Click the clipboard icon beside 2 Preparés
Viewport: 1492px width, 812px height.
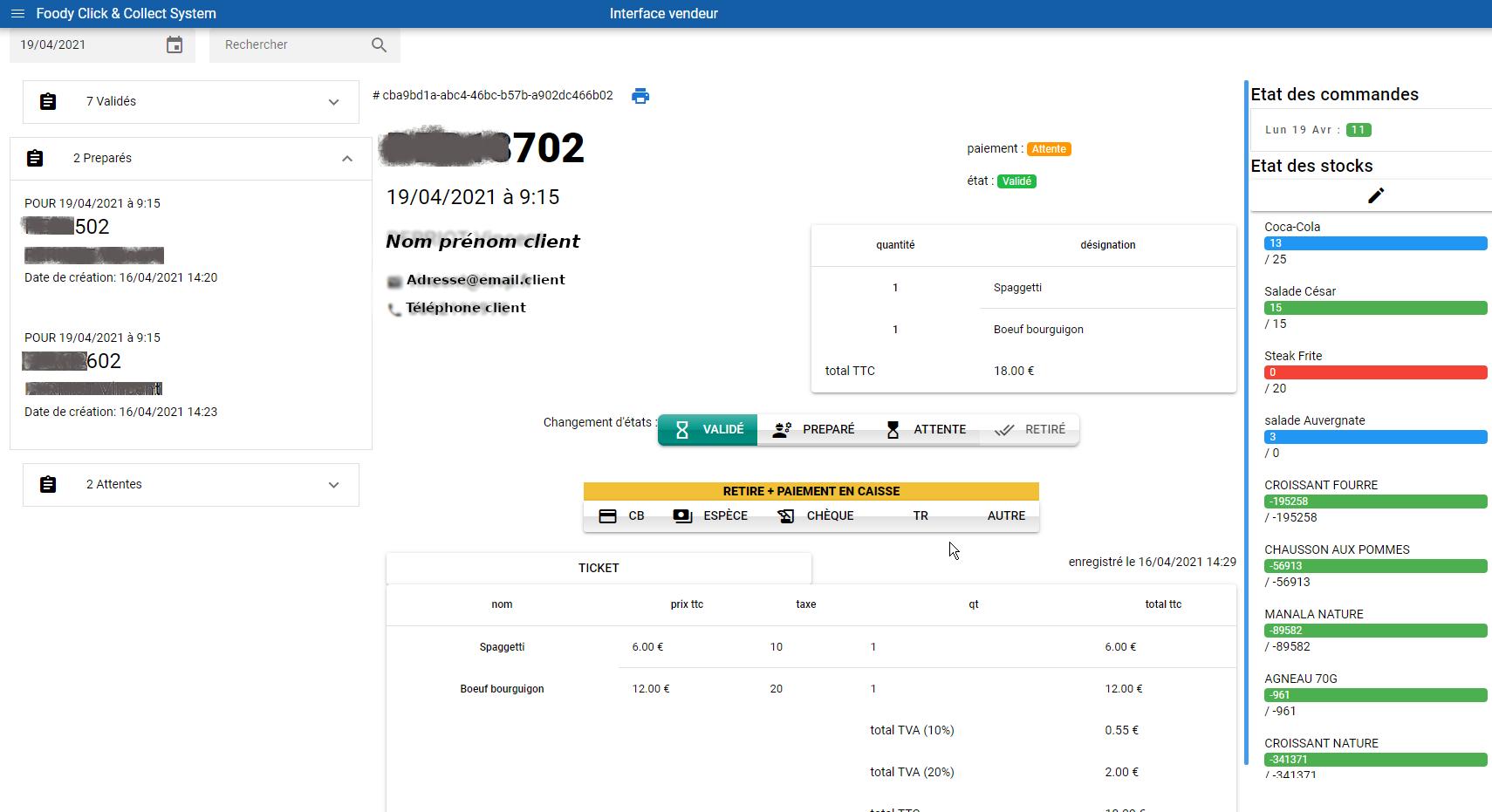click(35, 159)
